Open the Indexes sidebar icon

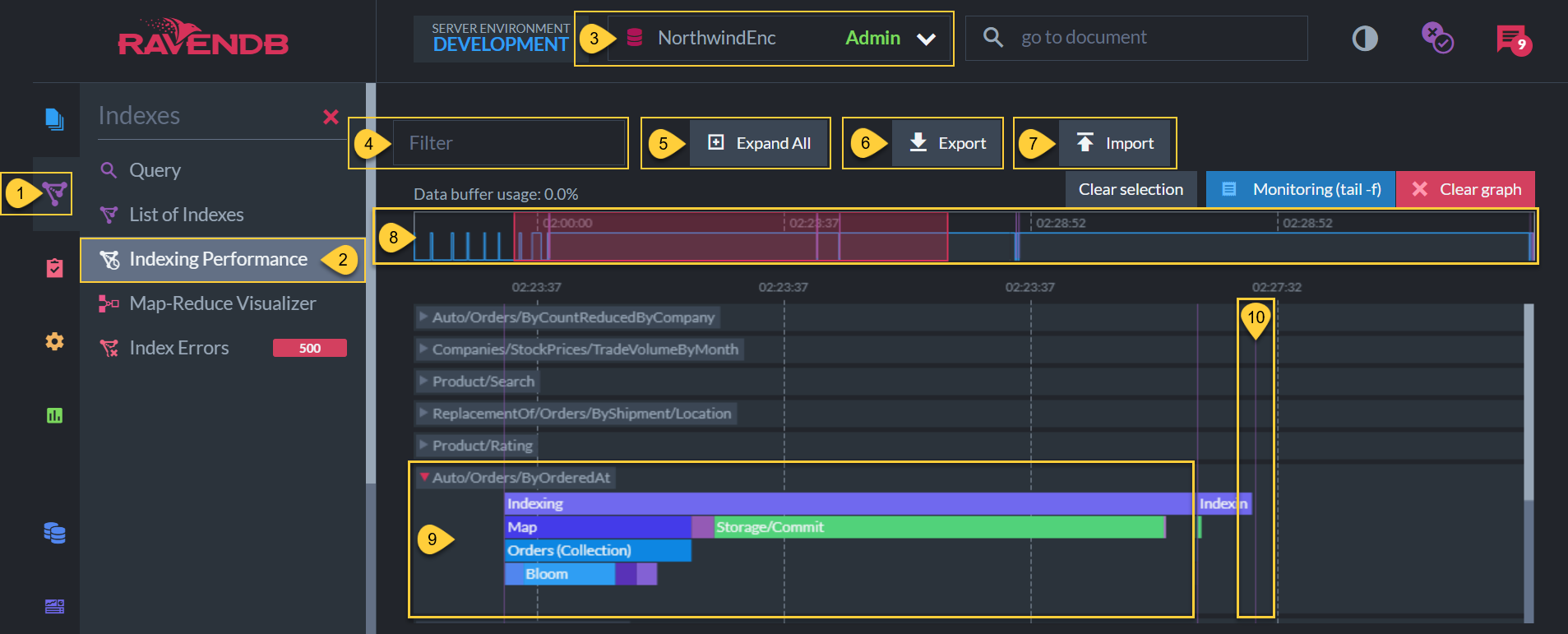[55, 193]
